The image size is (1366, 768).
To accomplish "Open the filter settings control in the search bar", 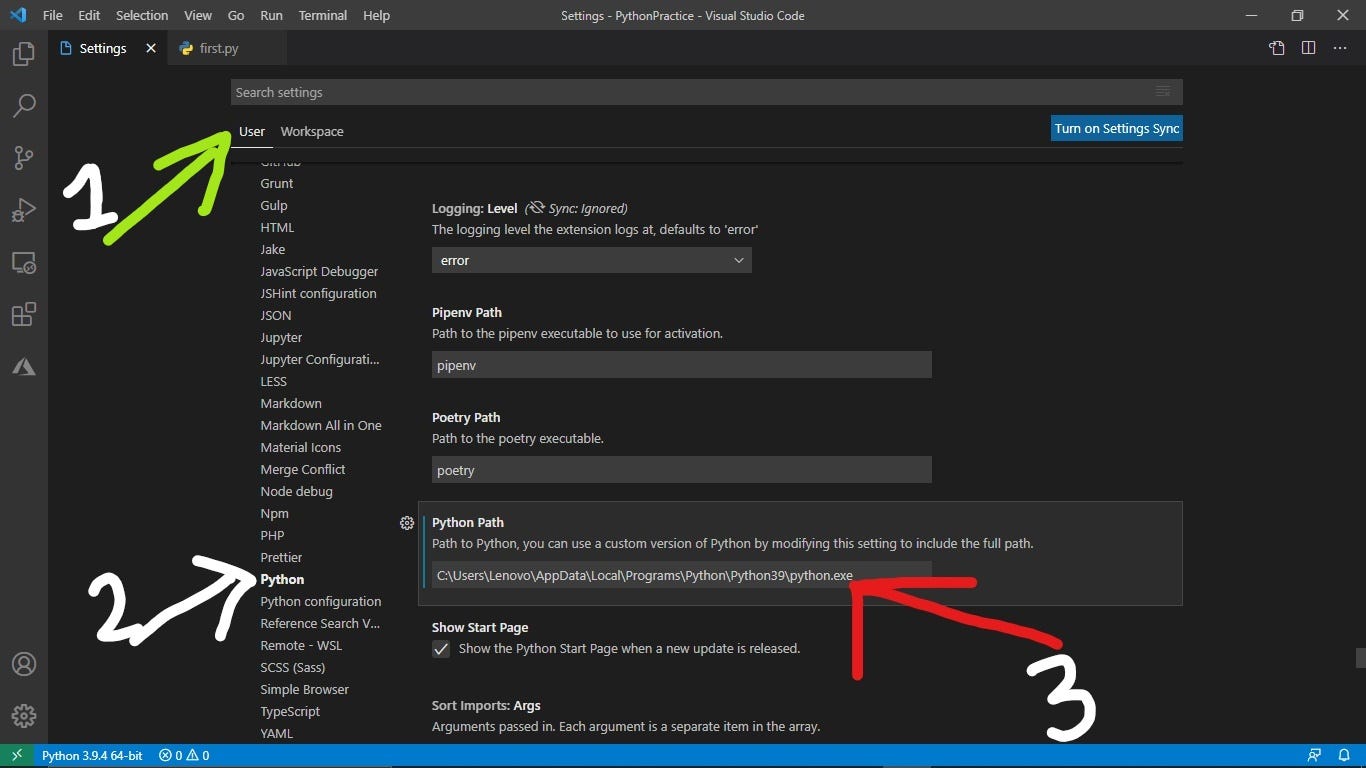I will pos(1163,91).
